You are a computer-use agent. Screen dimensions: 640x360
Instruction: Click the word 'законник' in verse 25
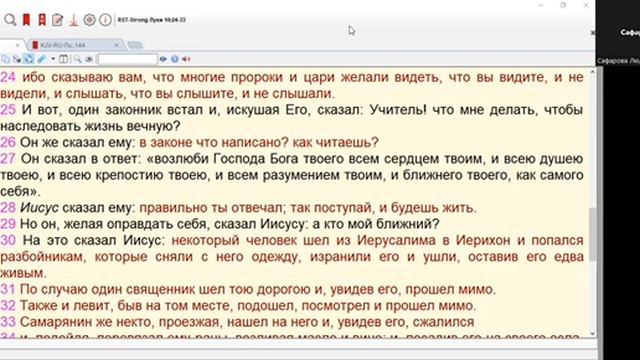[x=133, y=110]
